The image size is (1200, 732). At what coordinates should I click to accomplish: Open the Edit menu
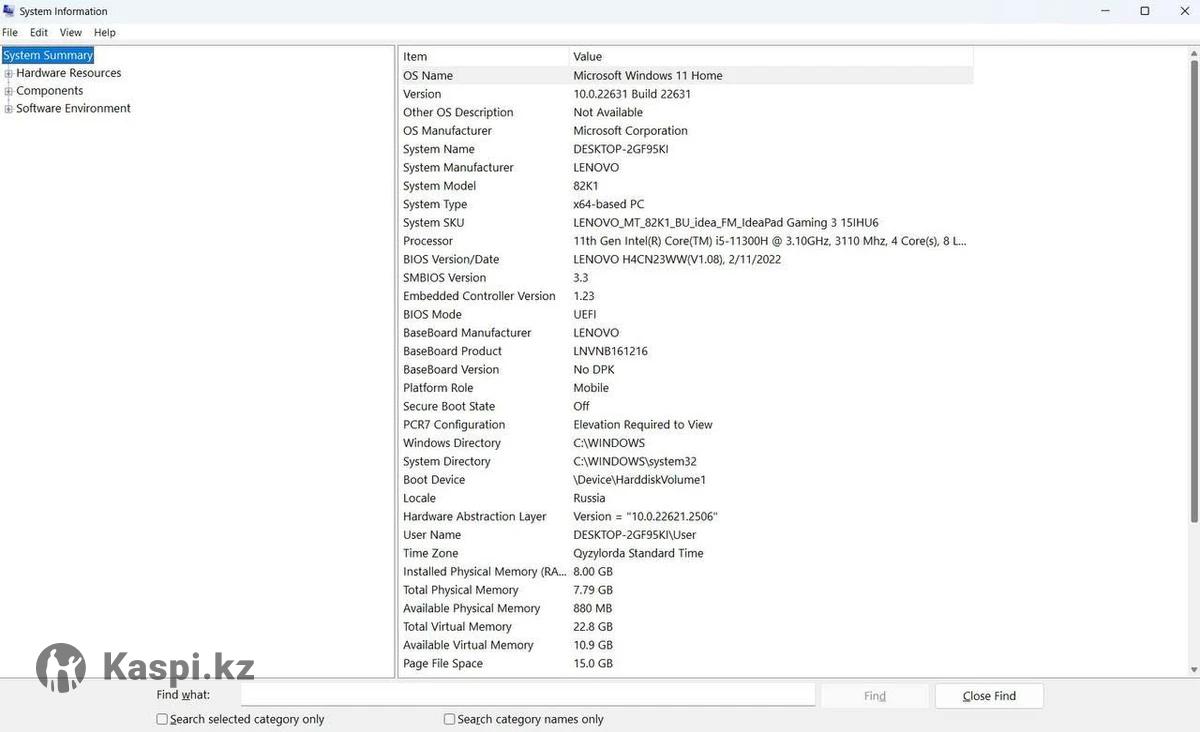pyautogui.click(x=39, y=33)
